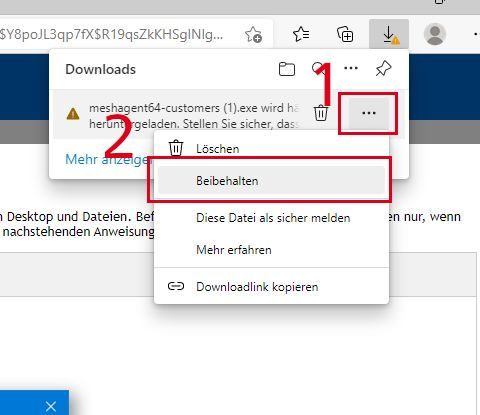
Task: Click the meshagent64-customers (1).exe download text
Action: pos(194,116)
